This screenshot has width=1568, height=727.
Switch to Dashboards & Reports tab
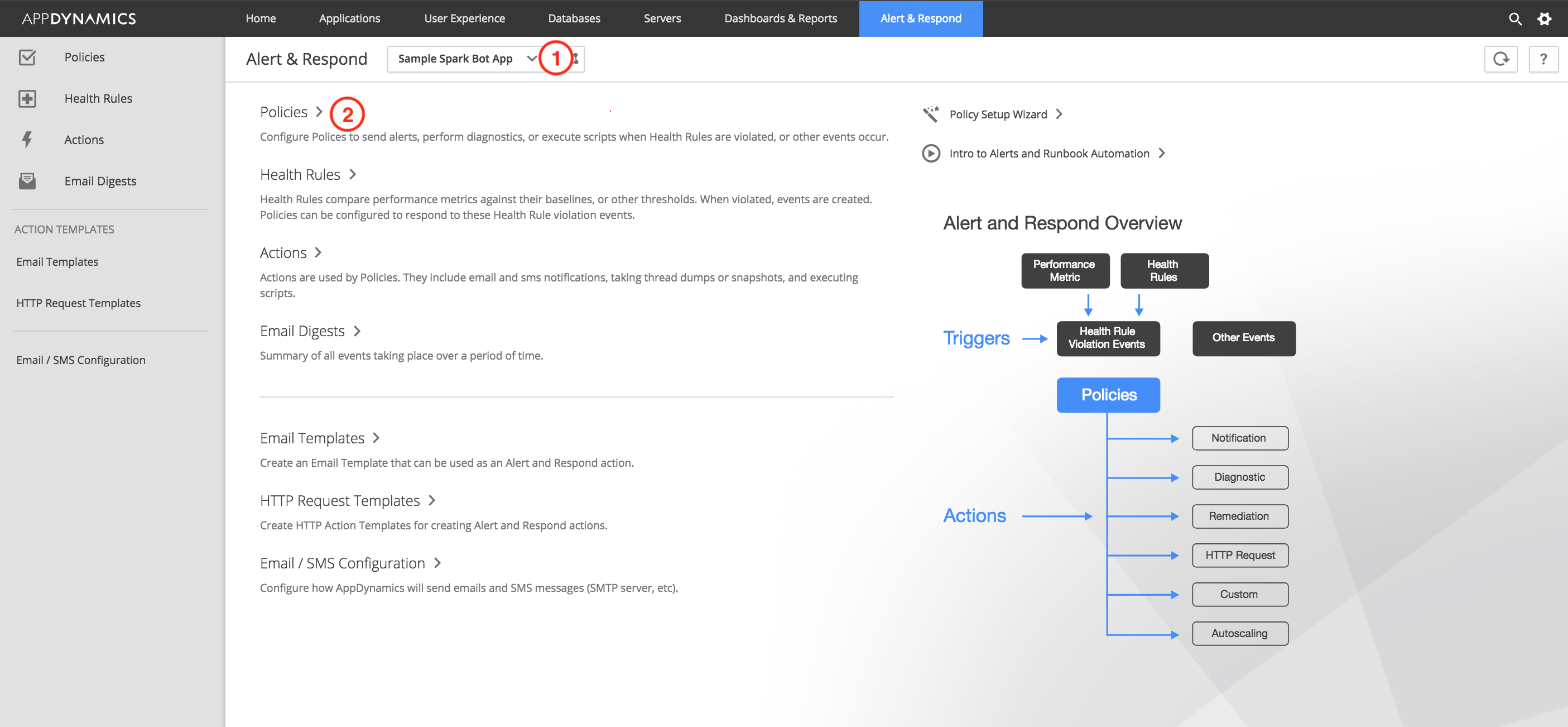coord(780,19)
